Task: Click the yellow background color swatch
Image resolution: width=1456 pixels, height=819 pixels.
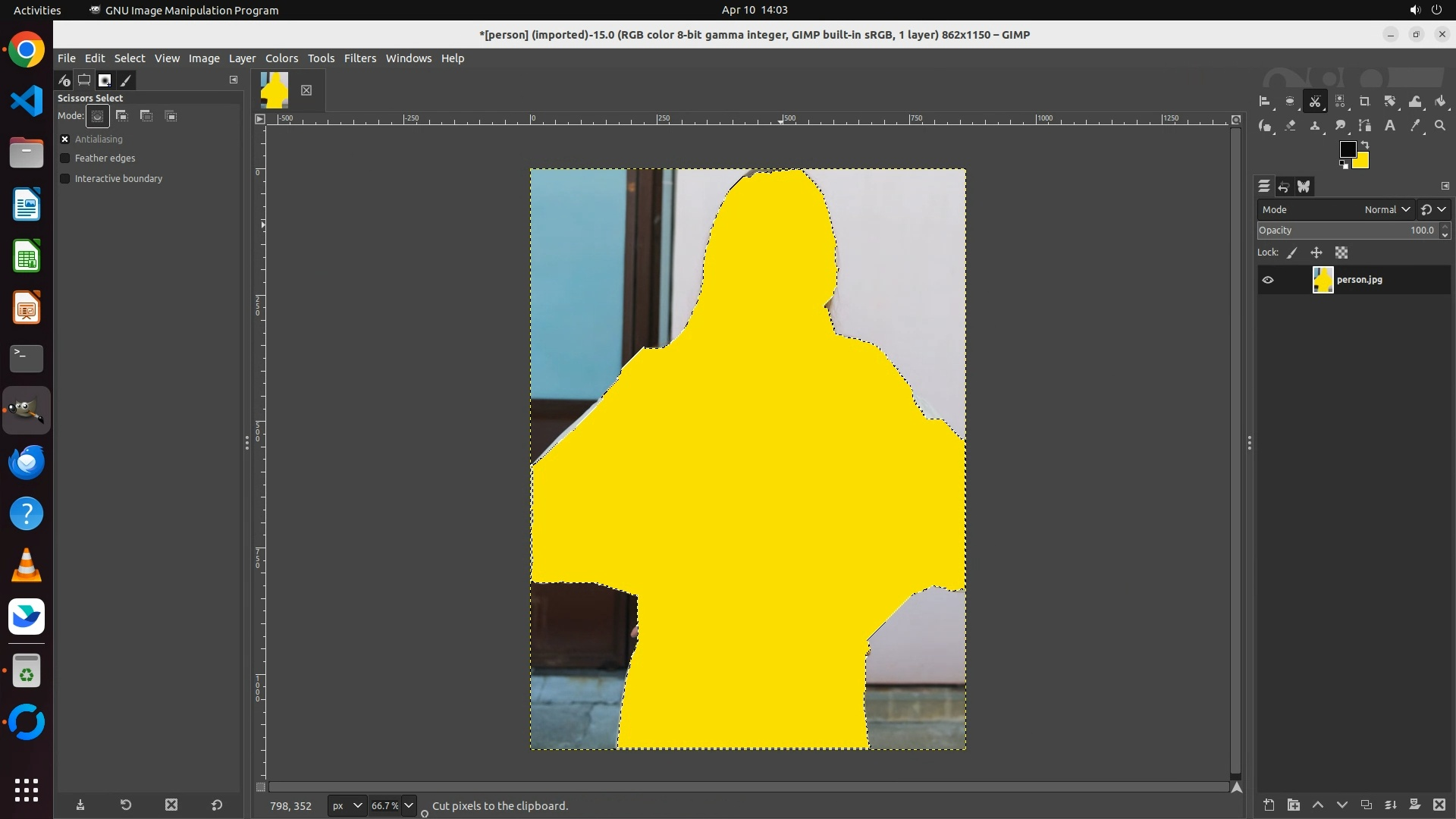Action: (x=1362, y=162)
